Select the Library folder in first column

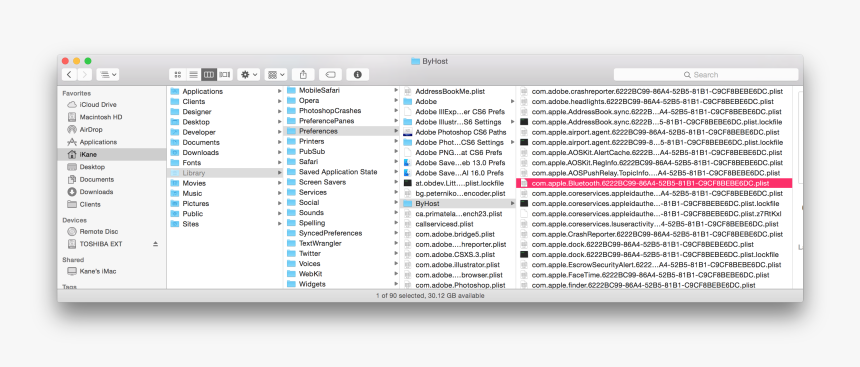225,173
